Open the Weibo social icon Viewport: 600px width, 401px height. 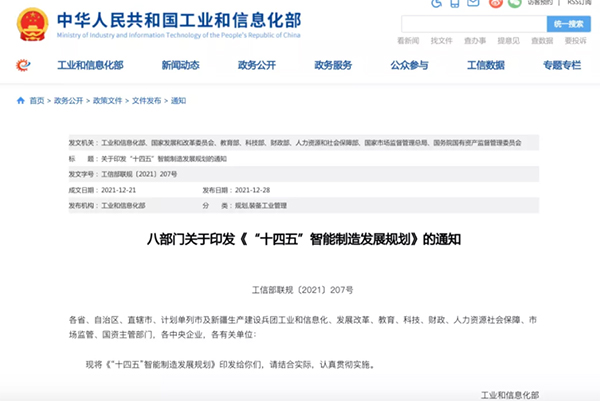click(x=496, y=3)
